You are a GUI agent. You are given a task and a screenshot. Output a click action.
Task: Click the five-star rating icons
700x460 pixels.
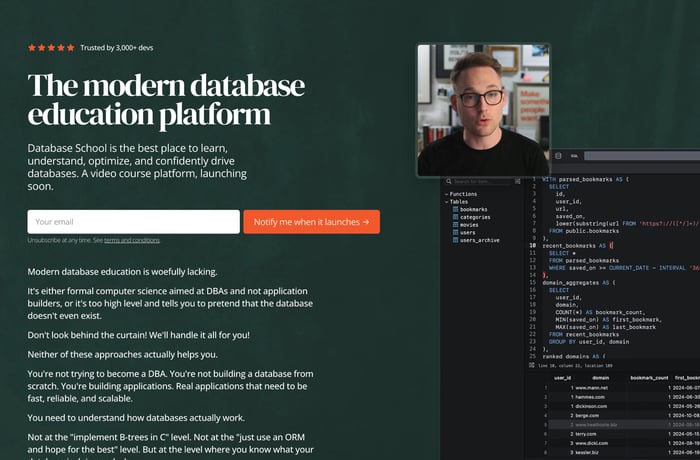coord(51,48)
